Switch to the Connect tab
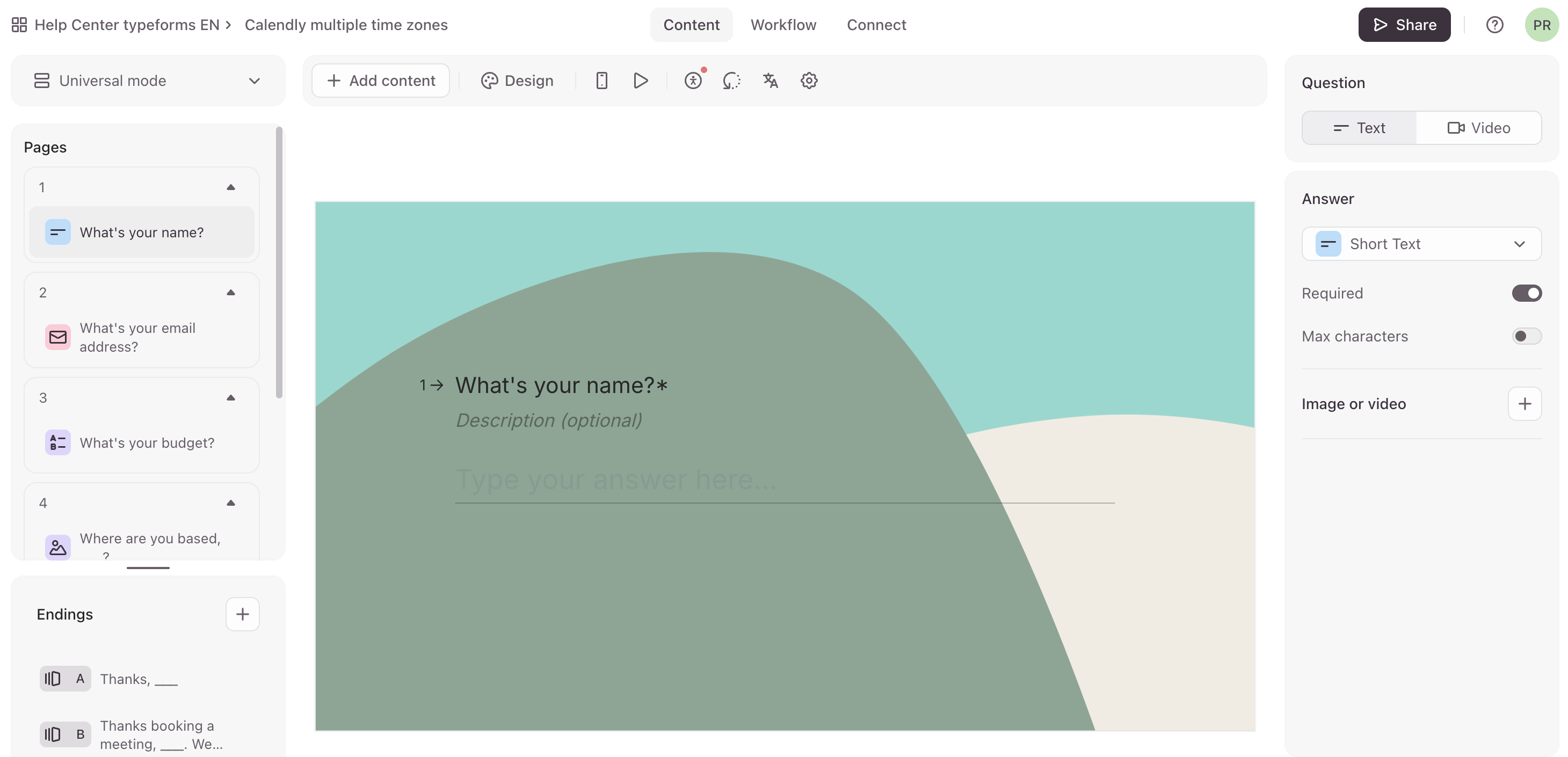The height and width of the screenshot is (757, 1568). pos(876,25)
